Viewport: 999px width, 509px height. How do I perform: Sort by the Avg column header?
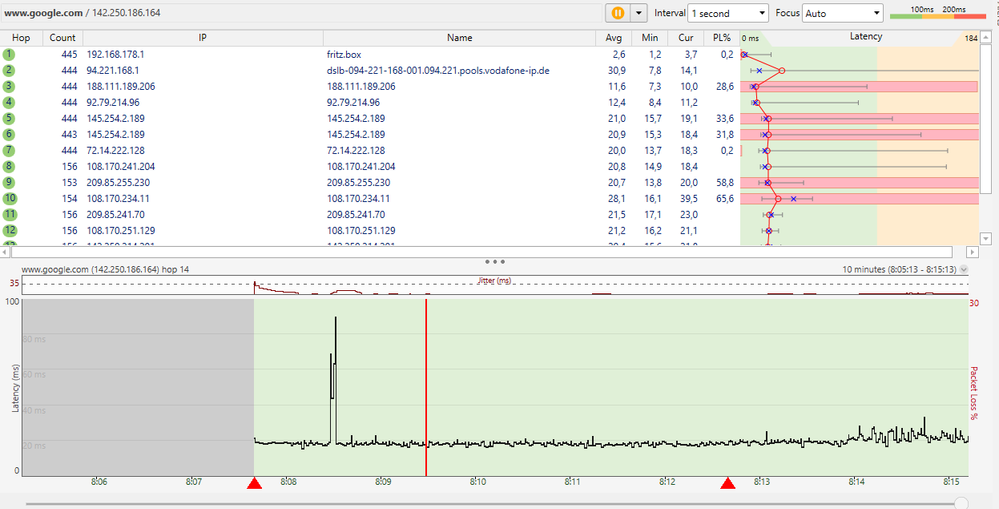click(x=614, y=38)
